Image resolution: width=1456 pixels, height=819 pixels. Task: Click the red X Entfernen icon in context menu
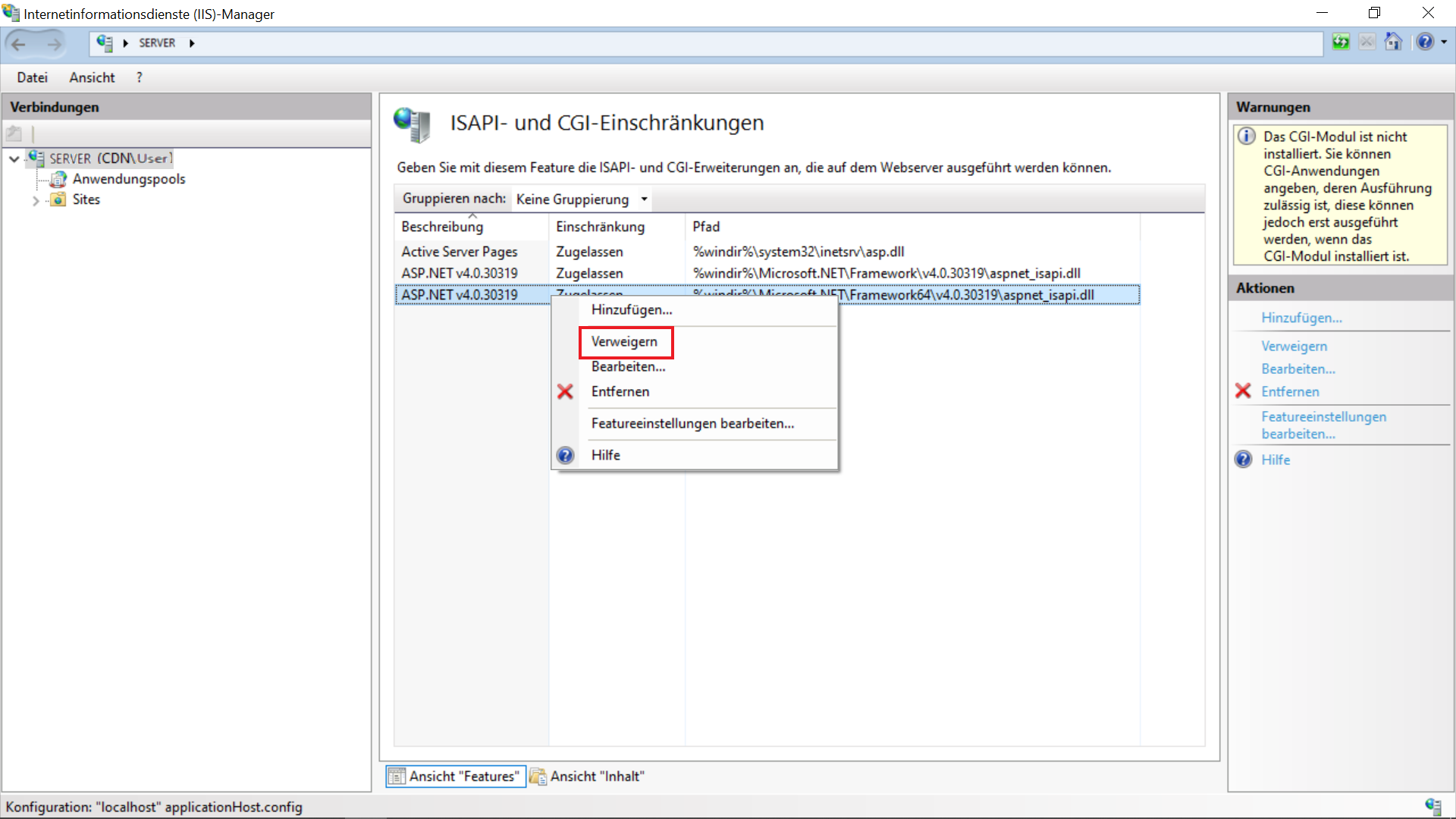pyautogui.click(x=565, y=391)
